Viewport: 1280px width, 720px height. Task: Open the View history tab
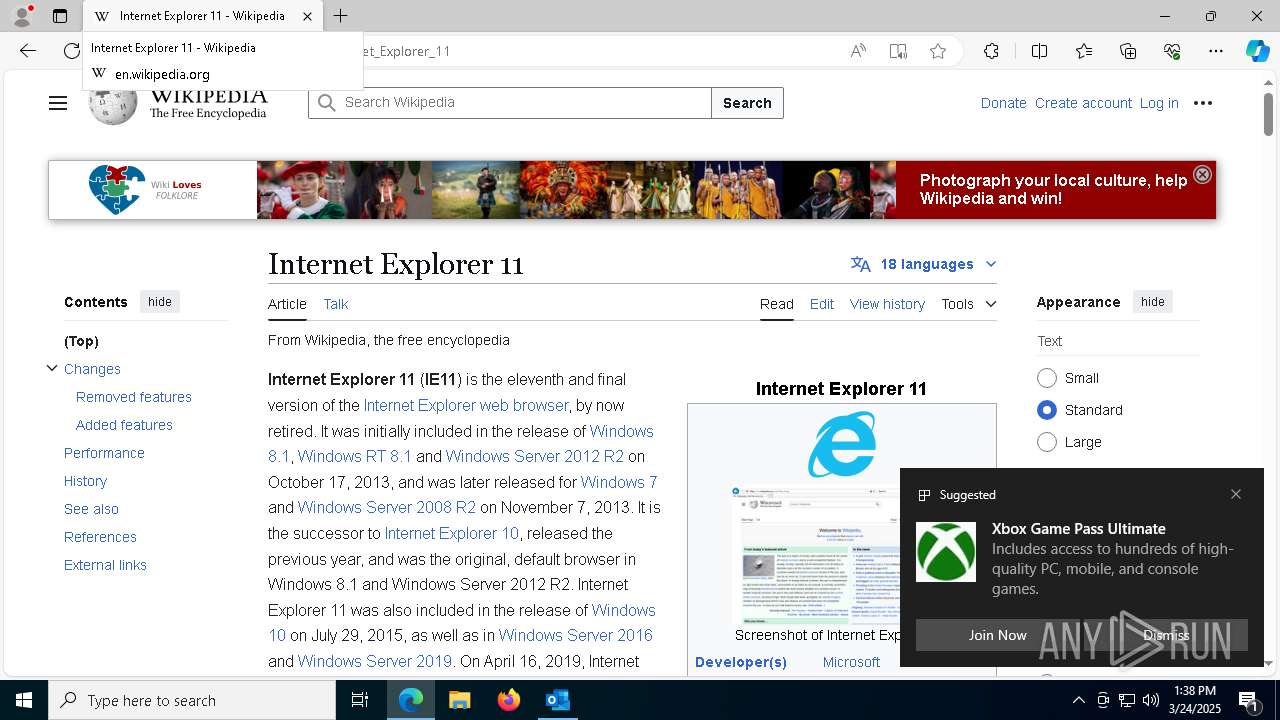[887, 304]
